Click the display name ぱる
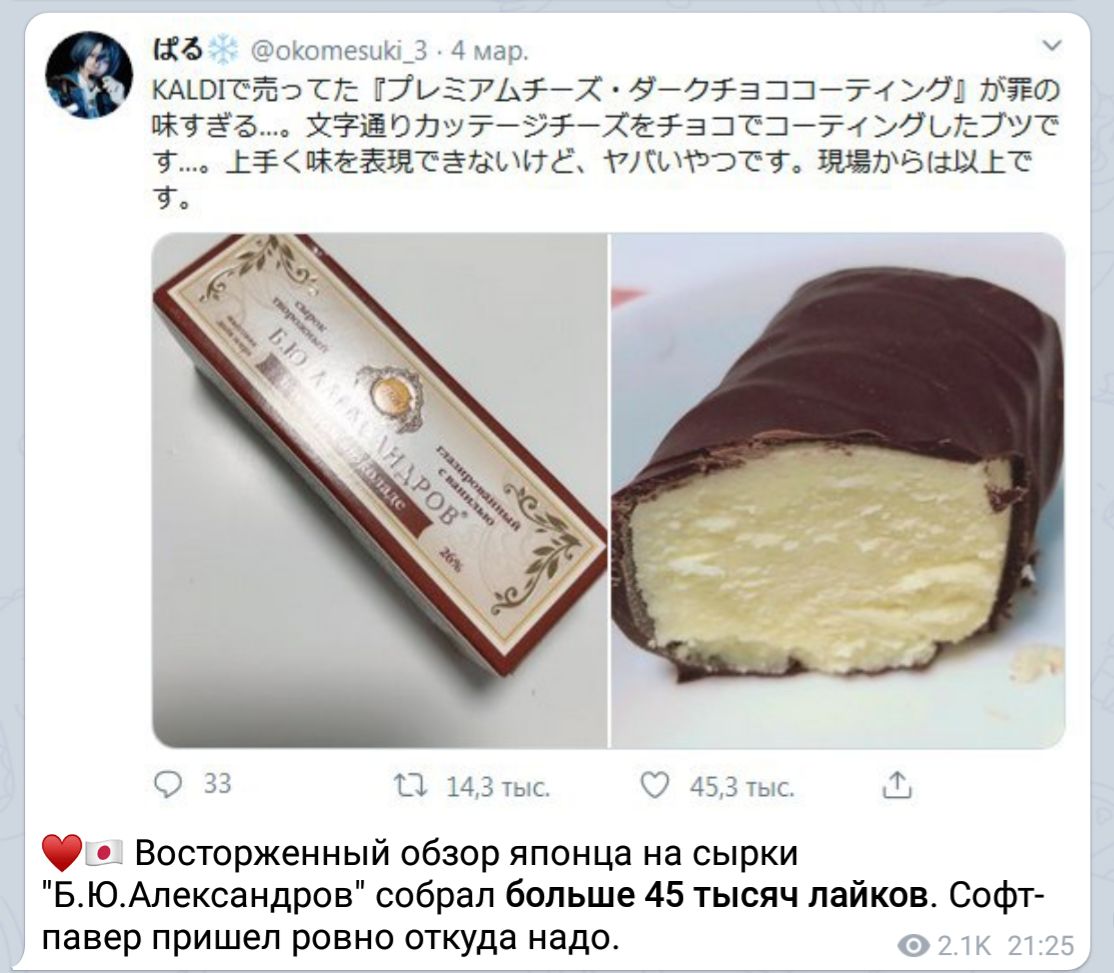The height and width of the screenshot is (973, 1114). (178, 49)
